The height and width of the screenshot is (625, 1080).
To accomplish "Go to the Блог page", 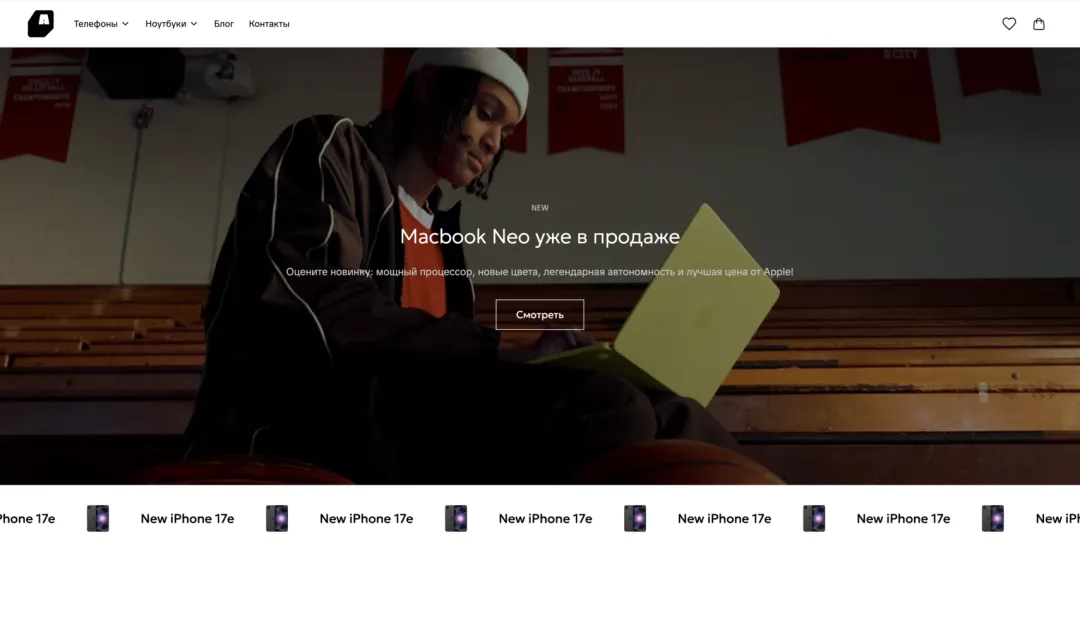I will 224,23.
